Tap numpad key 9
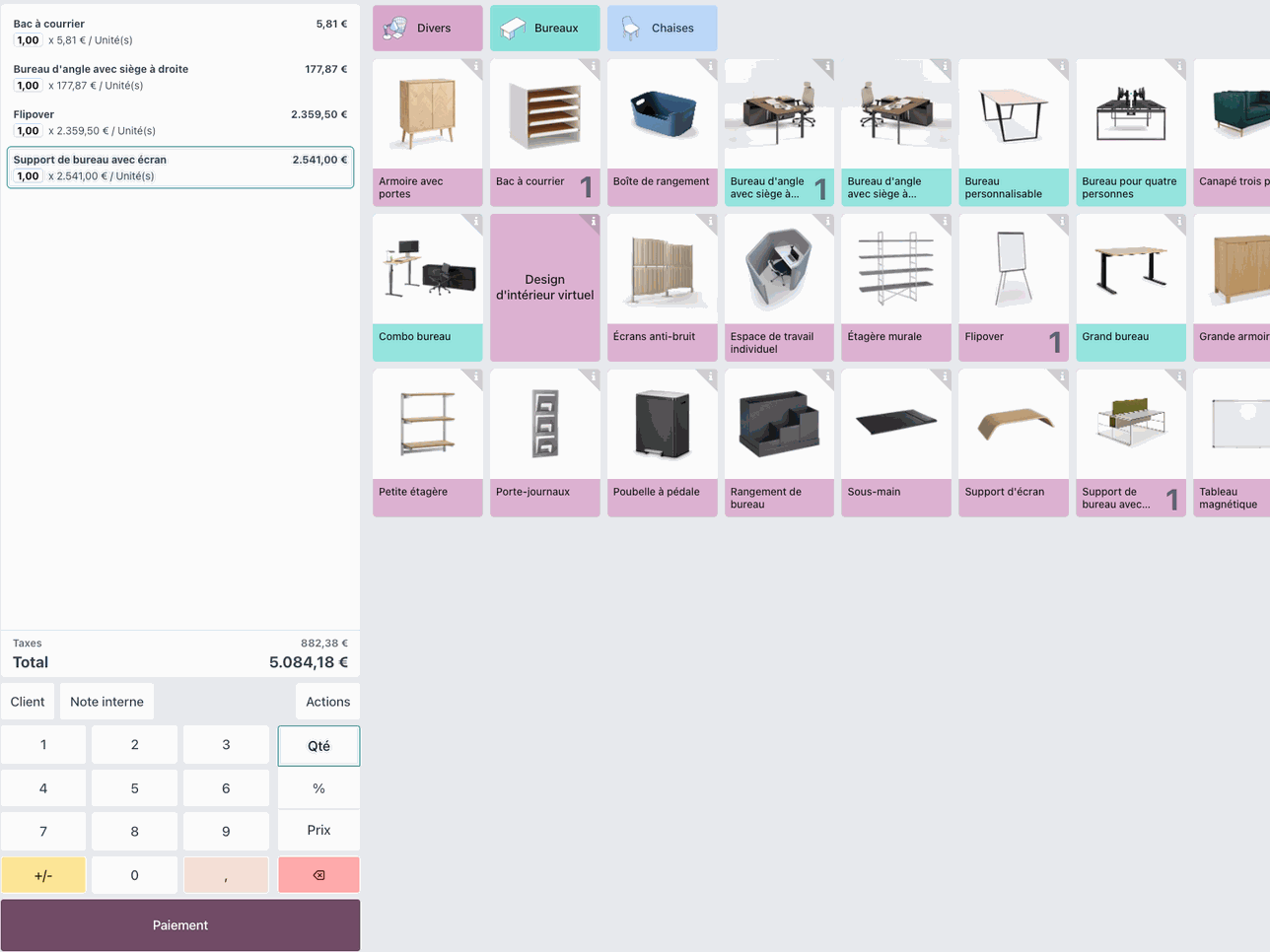Viewport: 1270px width, 952px height. point(226,832)
